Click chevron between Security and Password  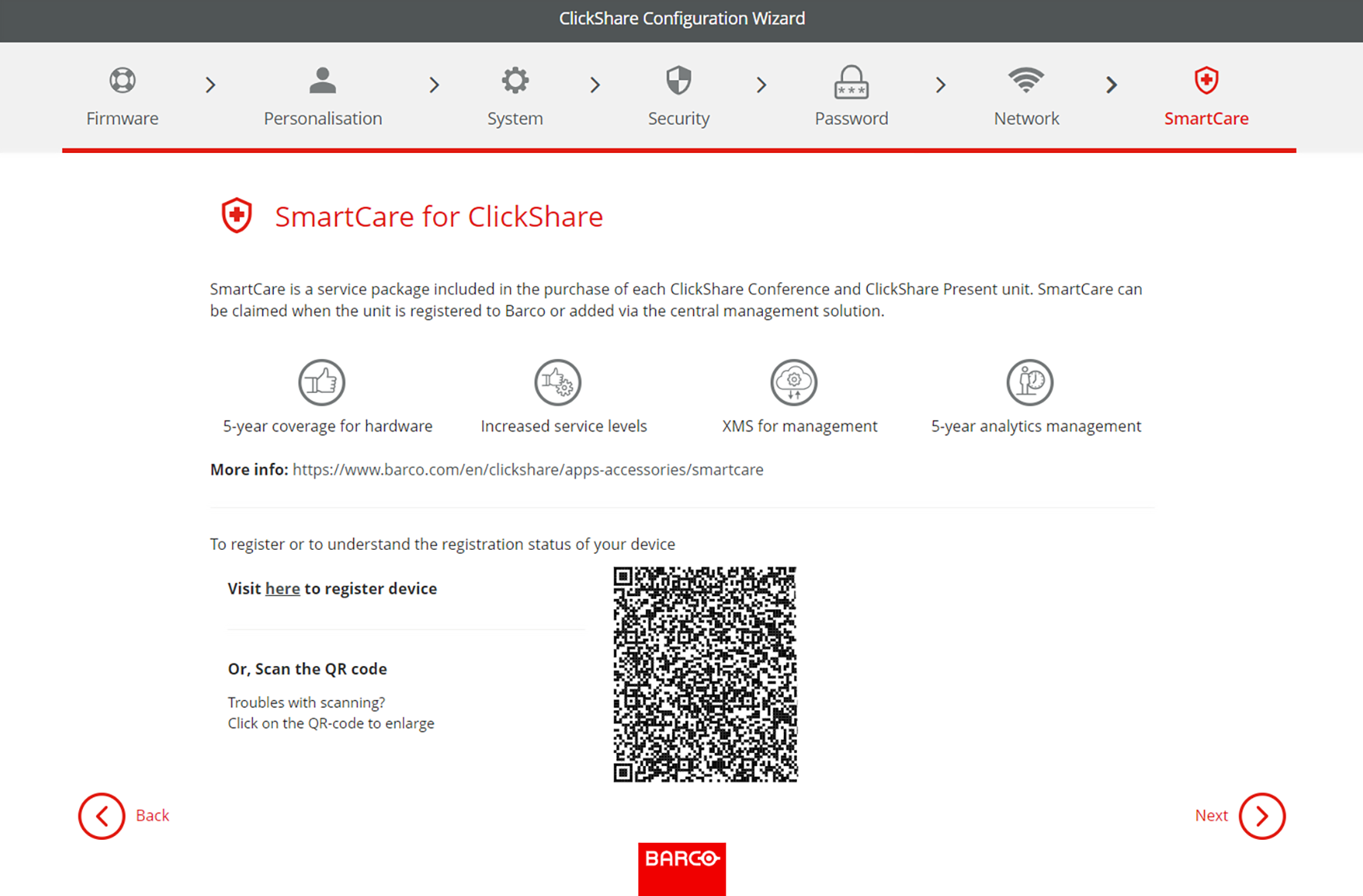point(761,85)
